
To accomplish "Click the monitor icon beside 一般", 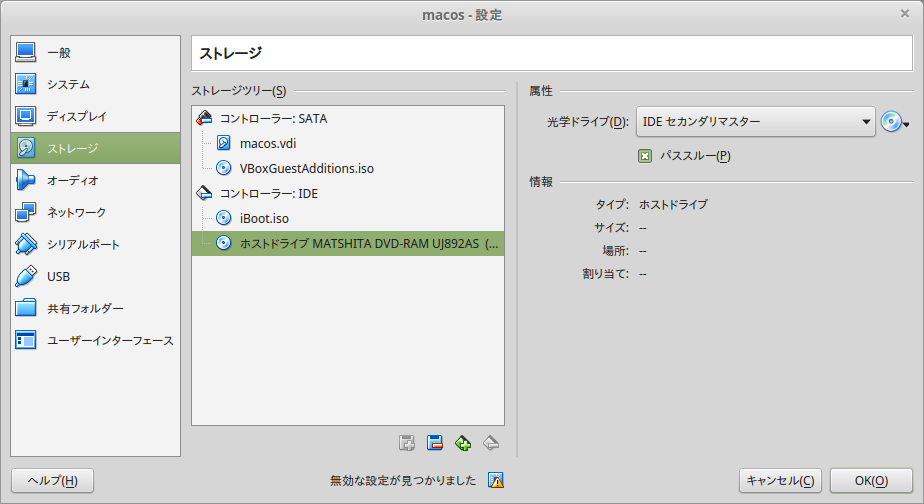I will (x=26, y=52).
